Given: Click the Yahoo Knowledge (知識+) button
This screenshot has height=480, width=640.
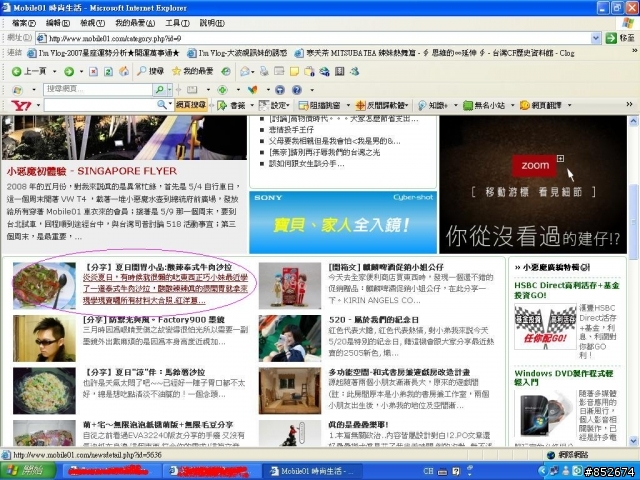Looking at the screenshot, I should coord(433,105).
